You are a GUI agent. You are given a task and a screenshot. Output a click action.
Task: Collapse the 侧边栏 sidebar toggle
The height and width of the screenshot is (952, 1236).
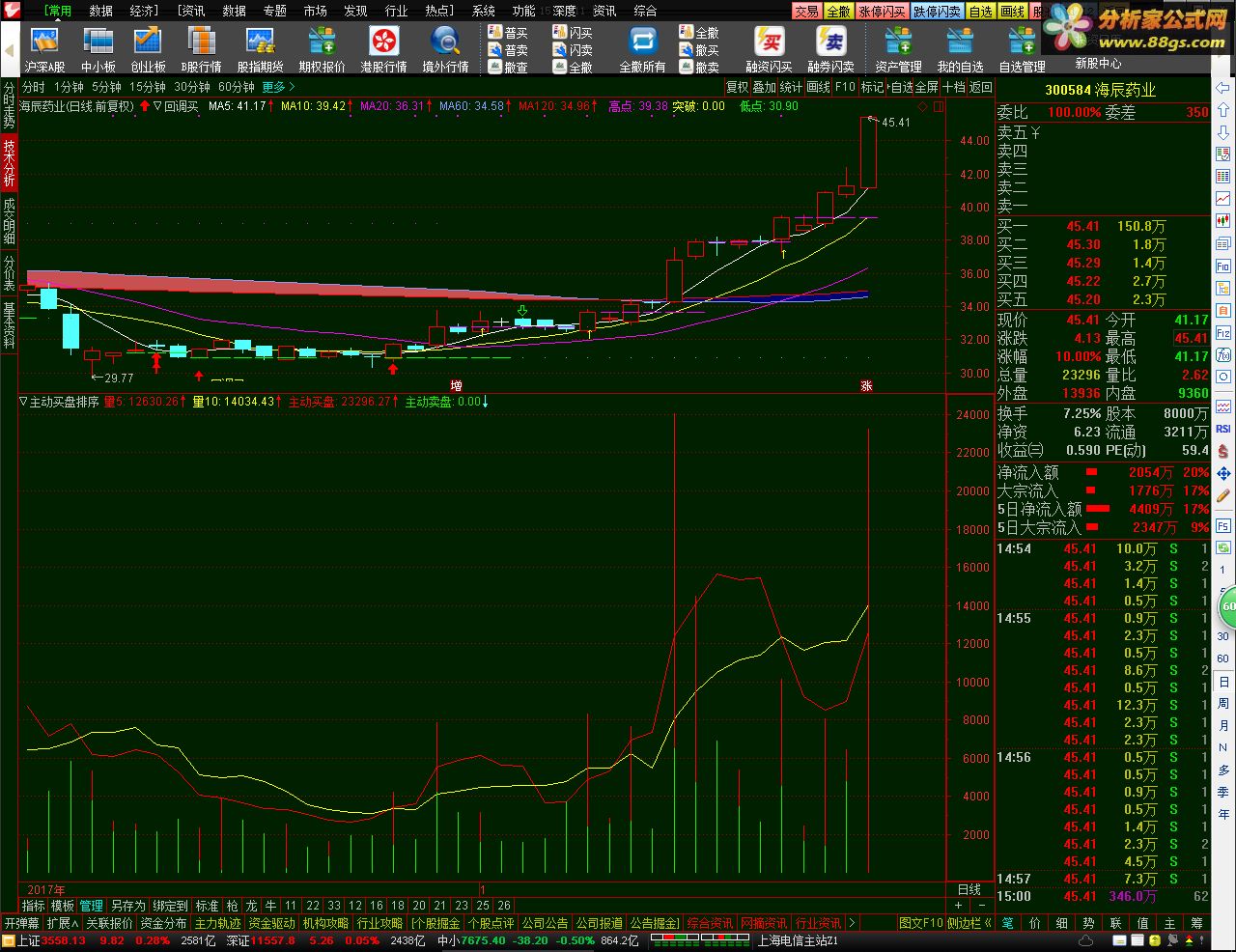coord(970,923)
